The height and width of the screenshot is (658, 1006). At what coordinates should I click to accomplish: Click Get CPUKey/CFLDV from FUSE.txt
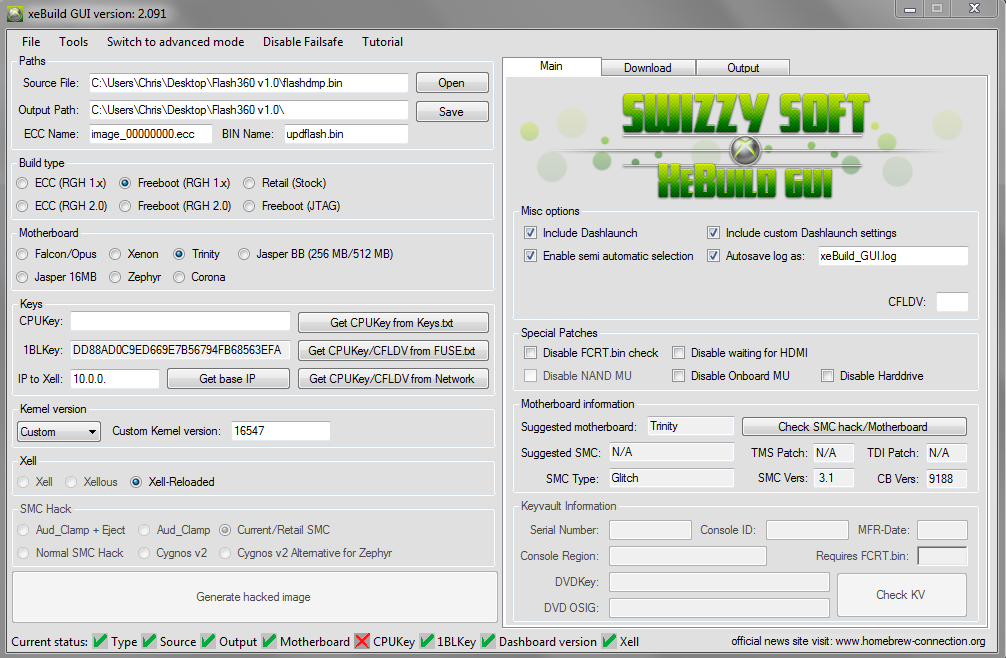tap(393, 351)
